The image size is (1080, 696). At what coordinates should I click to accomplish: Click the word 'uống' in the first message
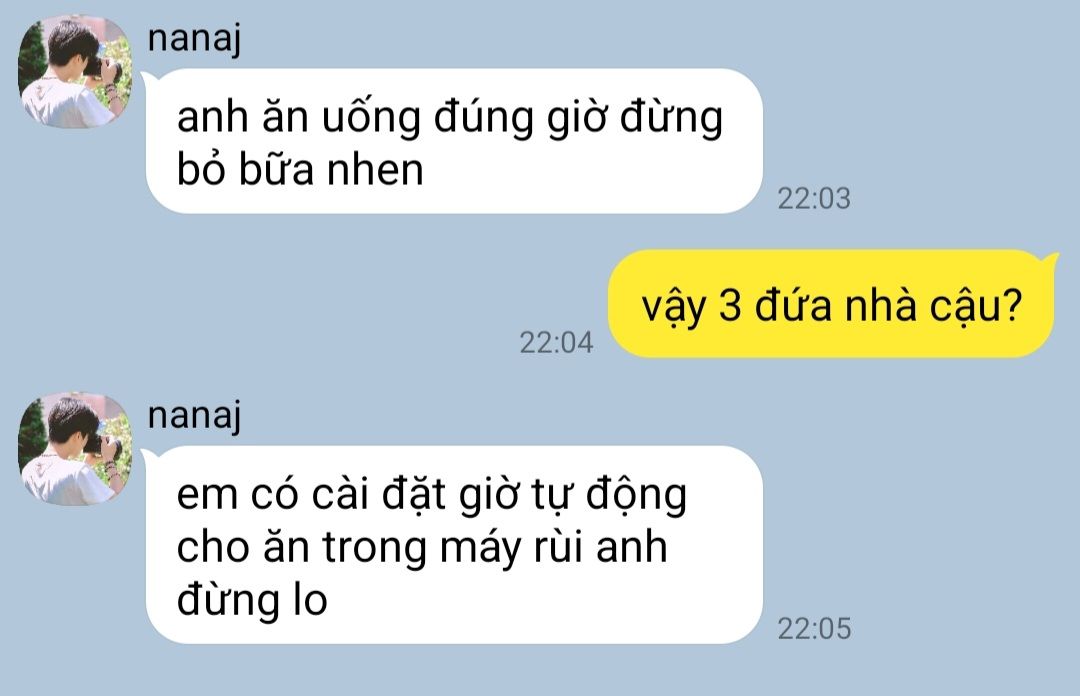371,119
